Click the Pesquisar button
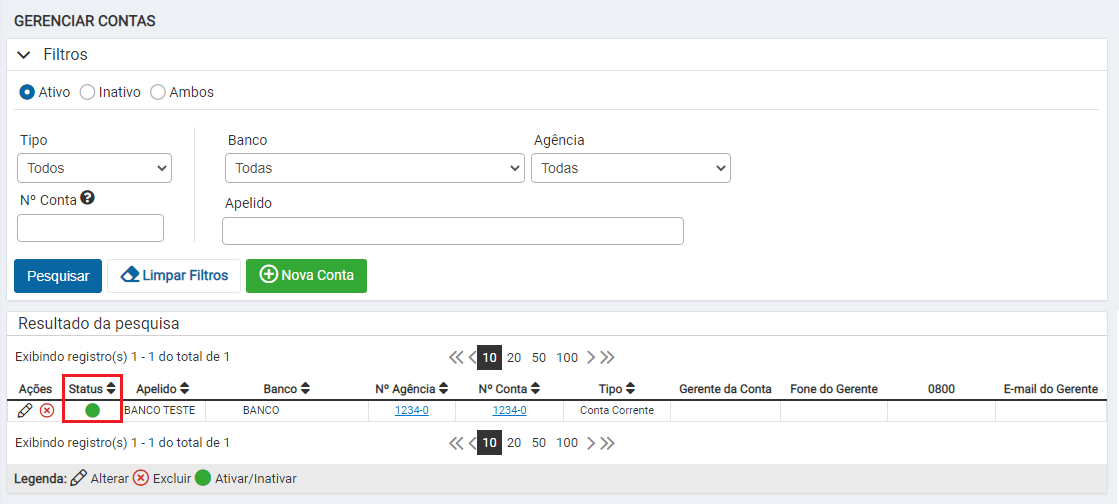The image size is (1119, 504). [58, 276]
